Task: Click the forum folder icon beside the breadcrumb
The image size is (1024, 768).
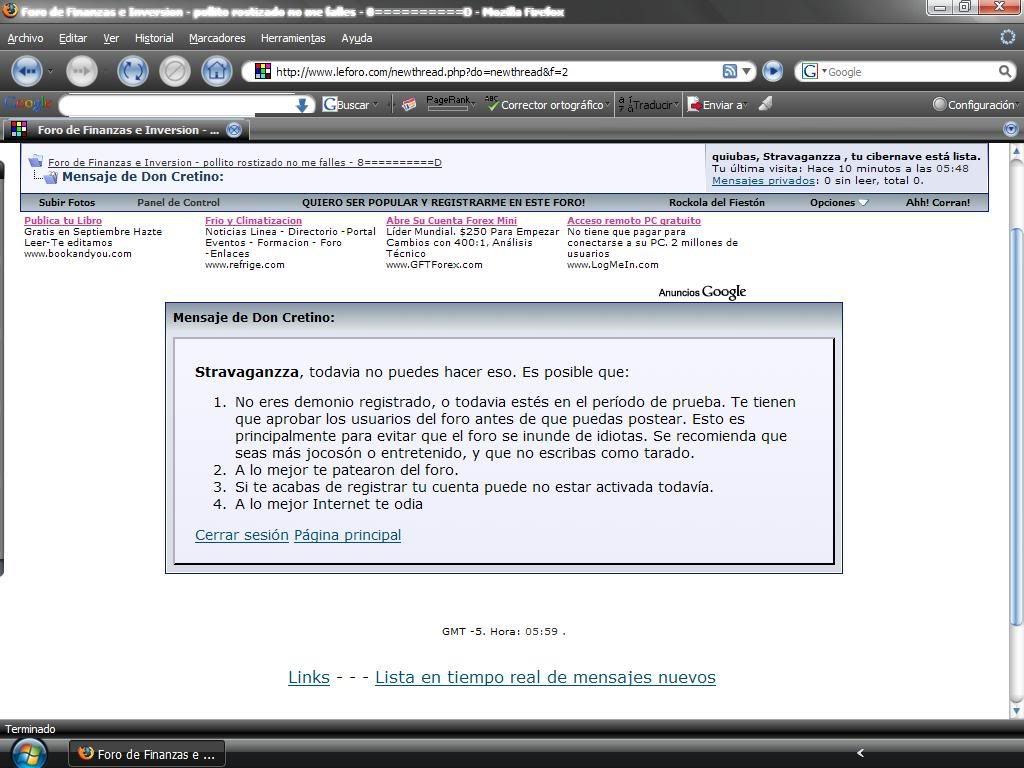Action: 35,161
